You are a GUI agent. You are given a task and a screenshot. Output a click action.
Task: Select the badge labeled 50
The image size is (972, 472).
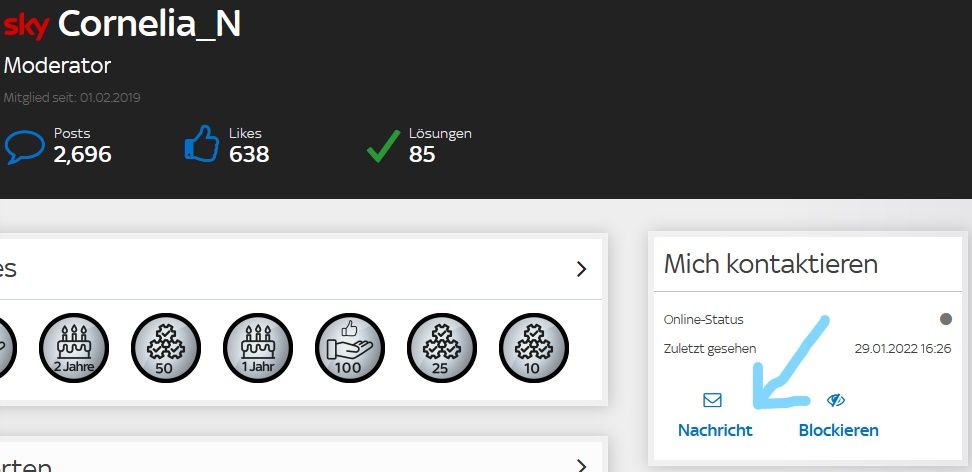166,348
